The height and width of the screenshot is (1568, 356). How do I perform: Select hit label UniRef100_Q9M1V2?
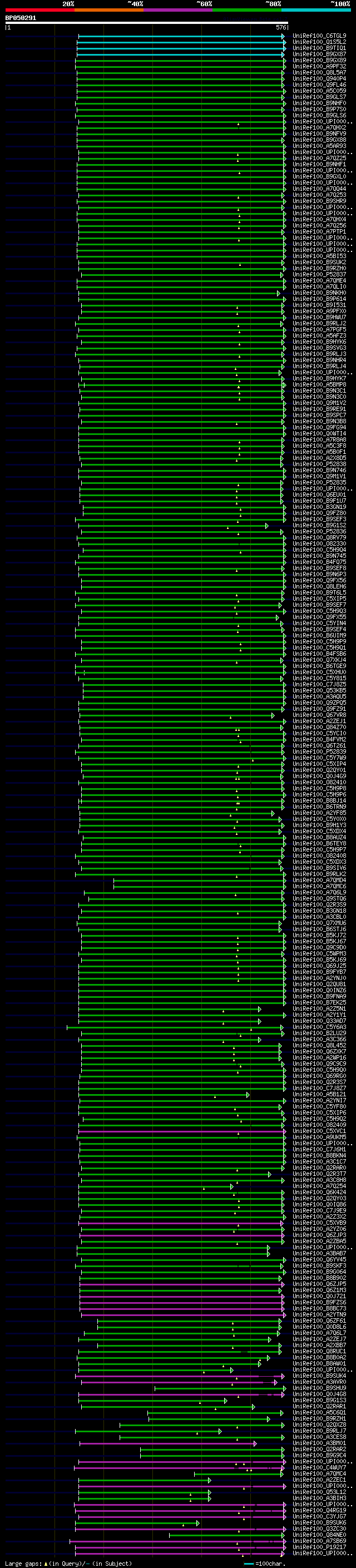[x=319, y=403]
